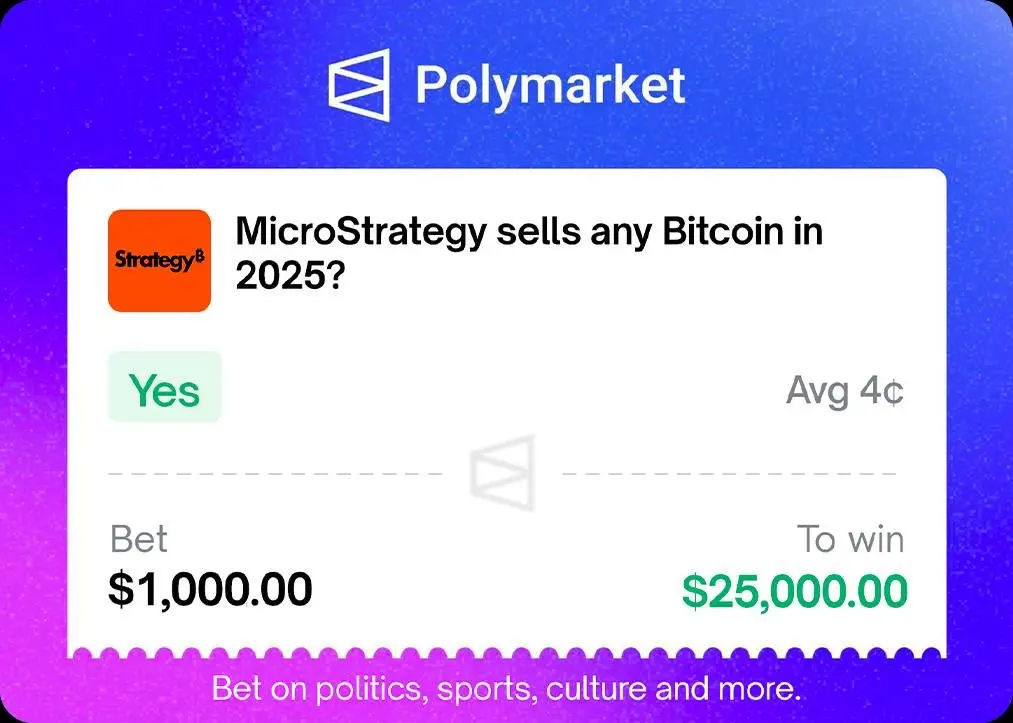Click the Bet label
The height and width of the screenshot is (723, 1013).
point(139,540)
